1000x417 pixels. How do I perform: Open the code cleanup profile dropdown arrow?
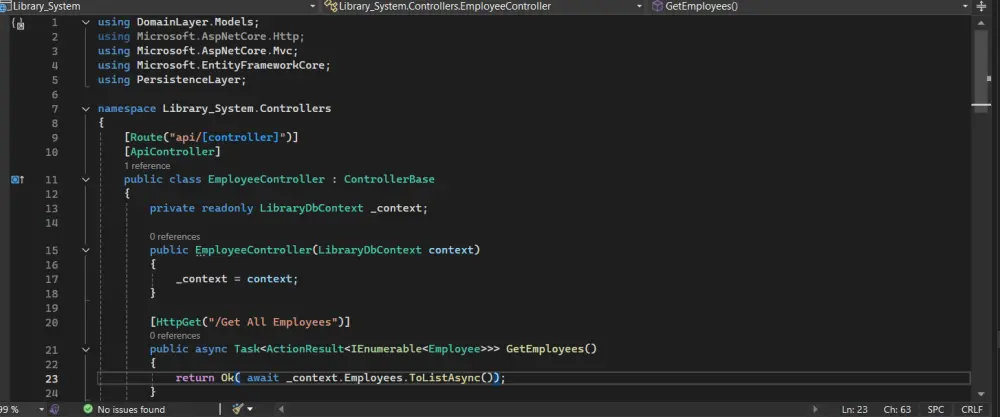click(x=250, y=409)
